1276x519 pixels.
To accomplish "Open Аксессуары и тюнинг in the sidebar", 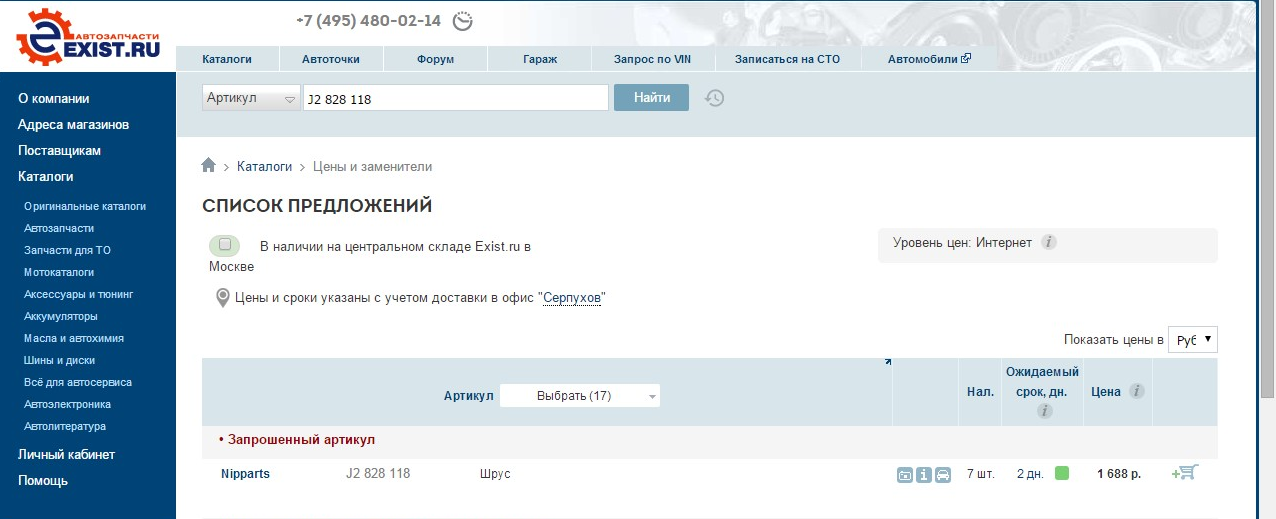I will [x=79, y=294].
